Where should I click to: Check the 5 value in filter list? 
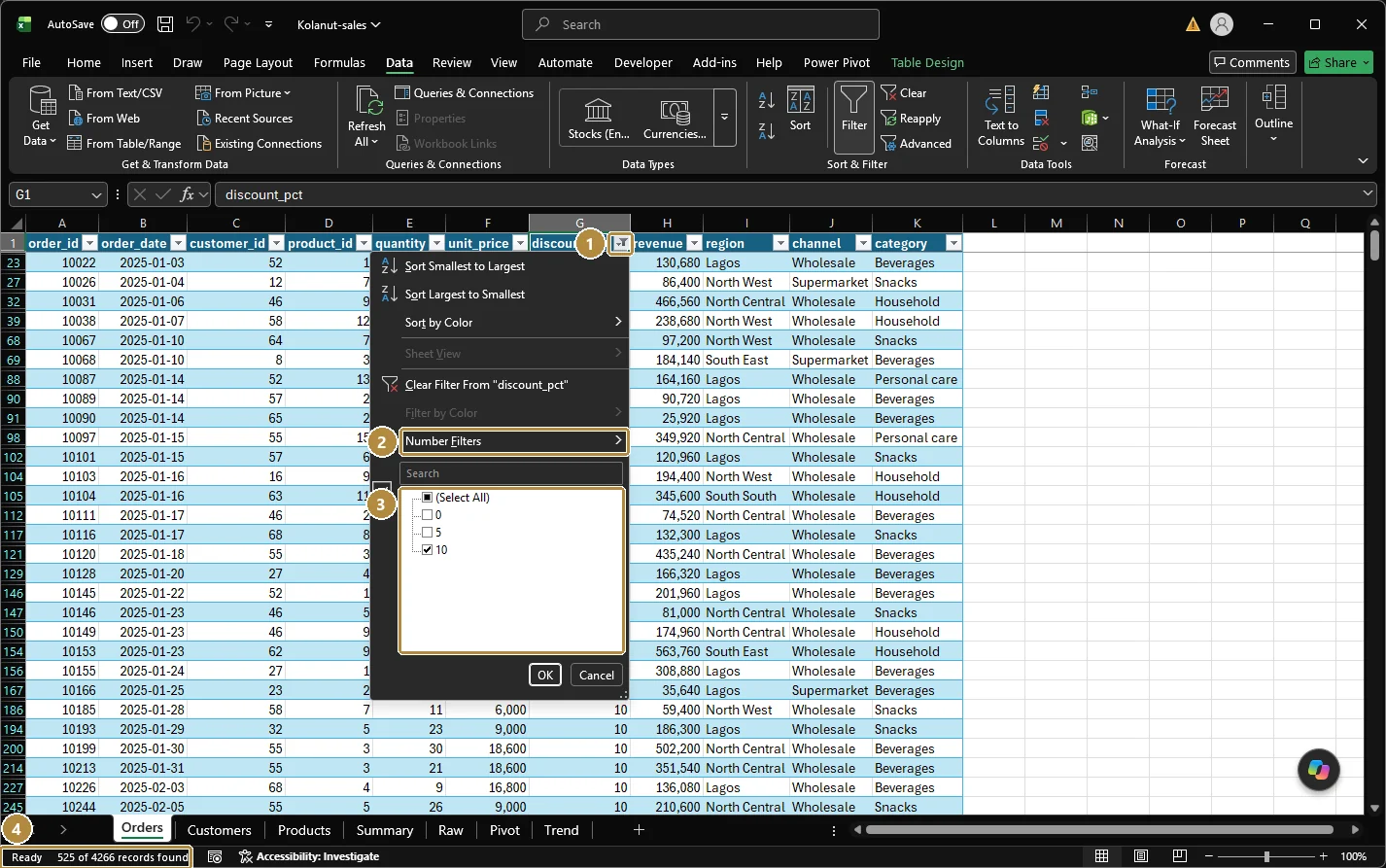pyautogui.click(x=427, y=533)
